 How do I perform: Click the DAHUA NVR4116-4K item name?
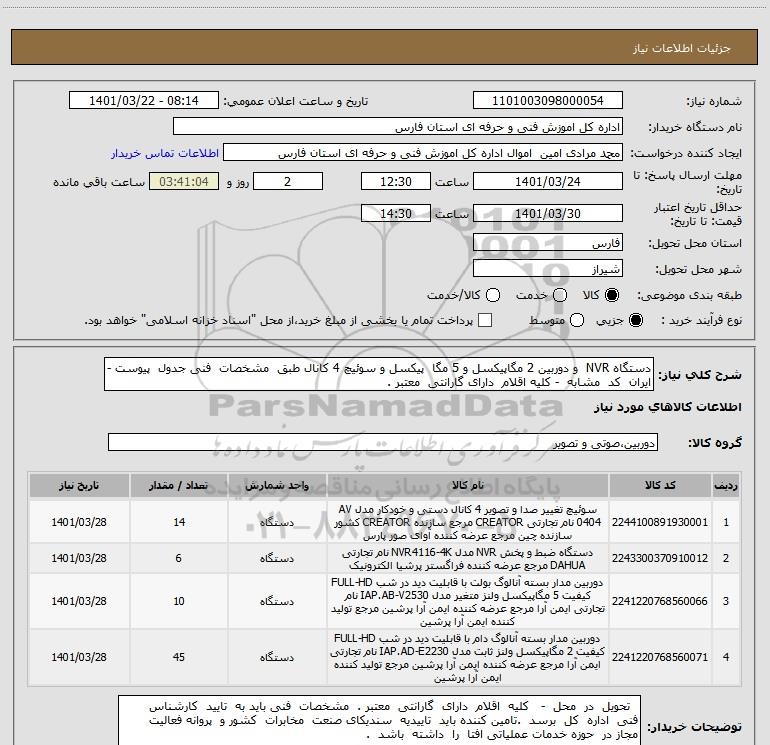click(x=468, y=558)
